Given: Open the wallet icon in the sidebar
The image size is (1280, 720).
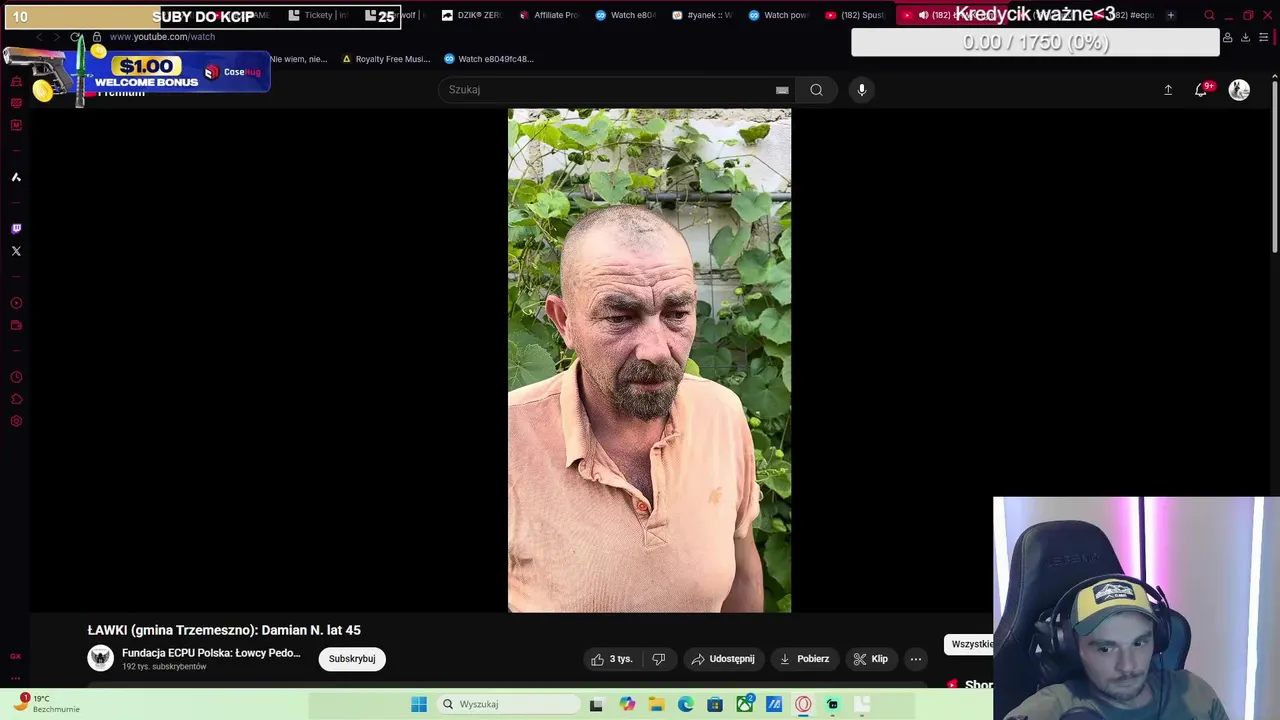Looking at the screenshot, I should coord(16,325).
